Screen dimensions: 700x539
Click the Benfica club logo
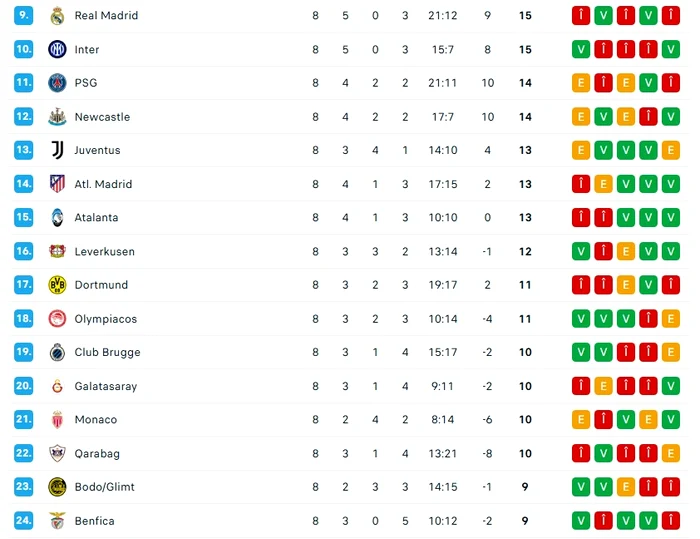coord(57,520)
